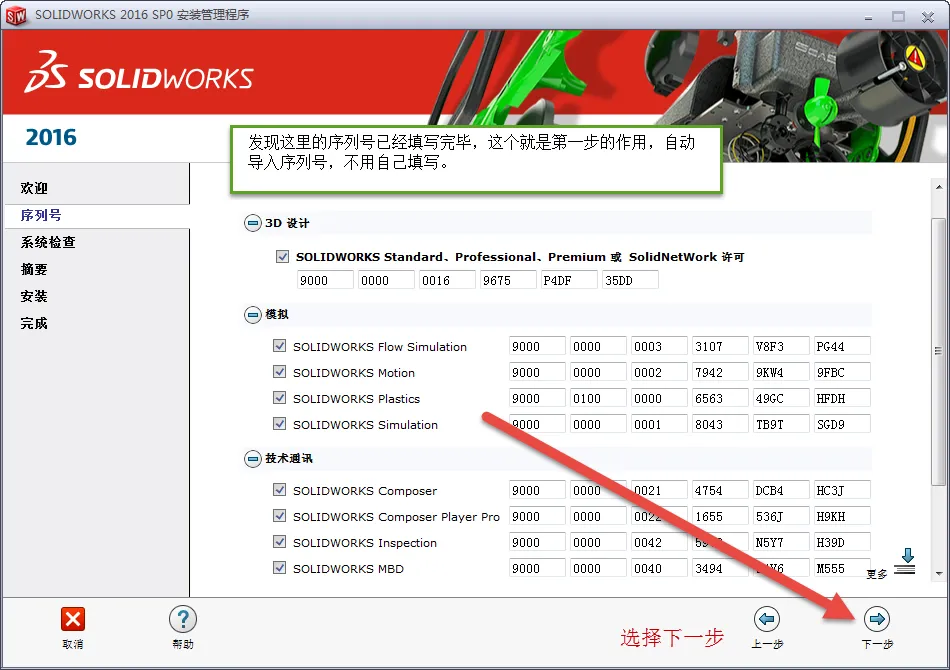The width and height of the screenshot is (950, 670).
Task: Select 序列号 step in sidebar
Action: pyautogui.click(x=41, y=215)
